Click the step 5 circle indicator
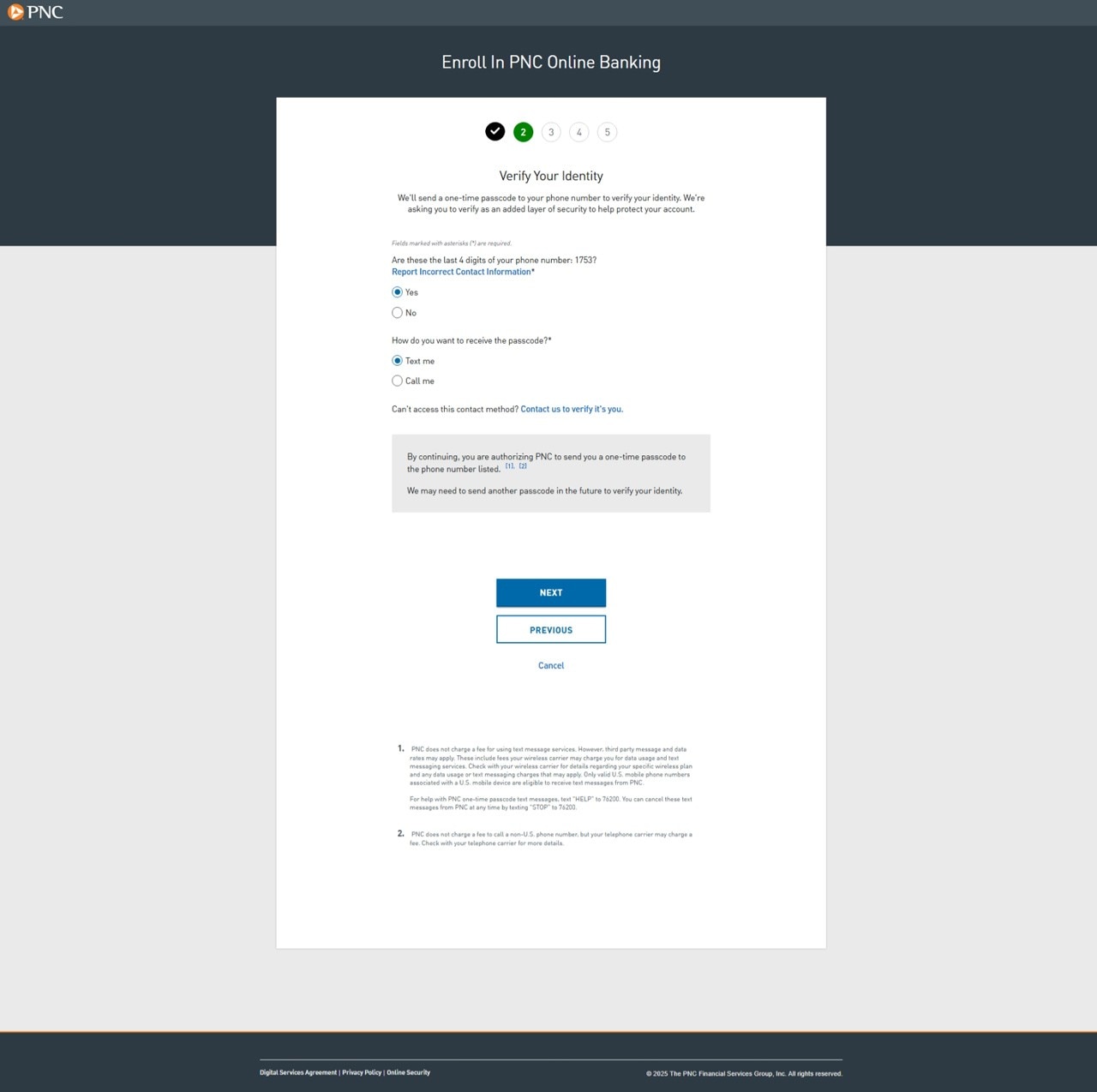This screenshot has width=1097, height=1092. [607, 132]
